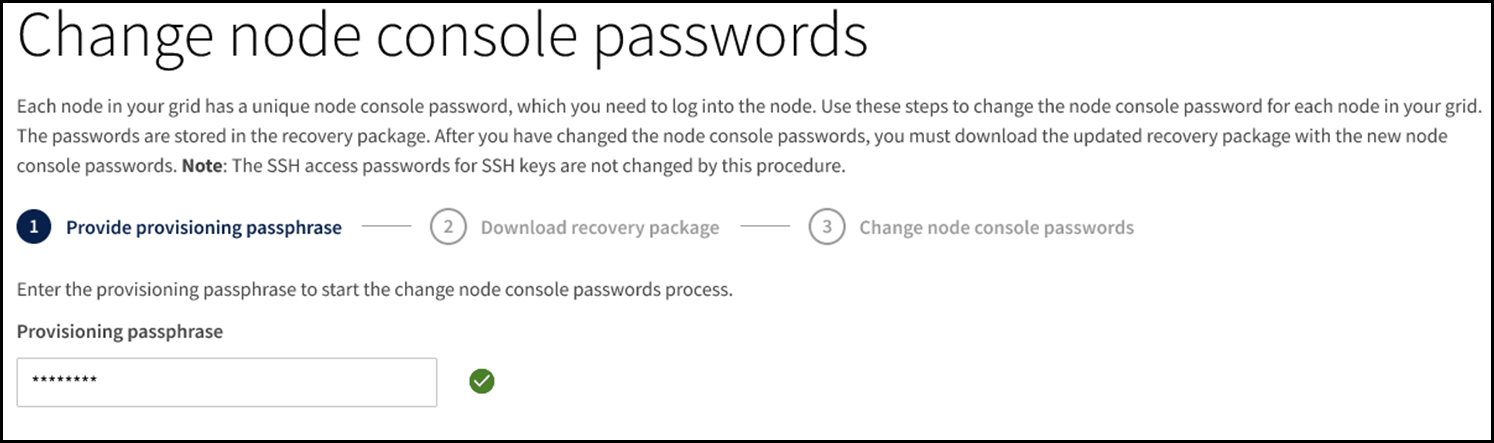Screen dimensions: 1494x443
Task: Click the green checkmark validation icon
Action: click(x=482, y=381)
